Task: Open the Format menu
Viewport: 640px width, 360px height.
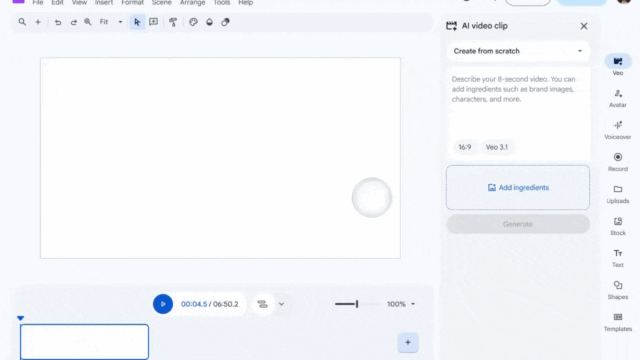Action: coord(132,2)
